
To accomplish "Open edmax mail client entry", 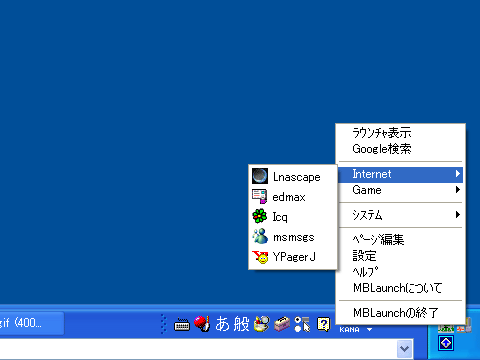I will (x=293, y=196).
